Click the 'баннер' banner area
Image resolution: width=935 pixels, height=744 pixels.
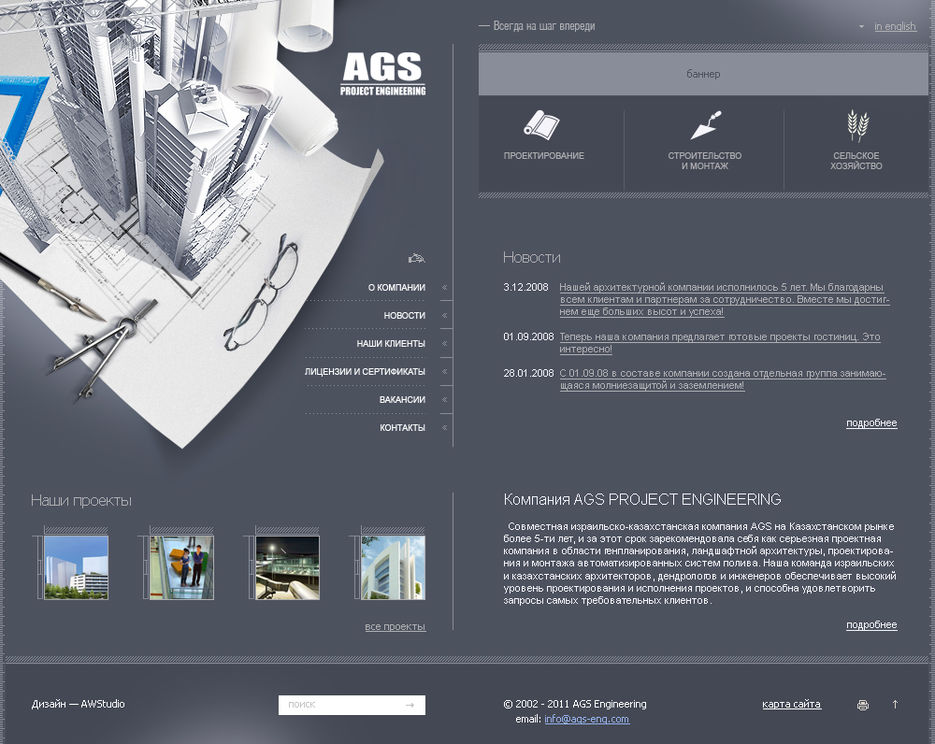click(x=703, y=74)
